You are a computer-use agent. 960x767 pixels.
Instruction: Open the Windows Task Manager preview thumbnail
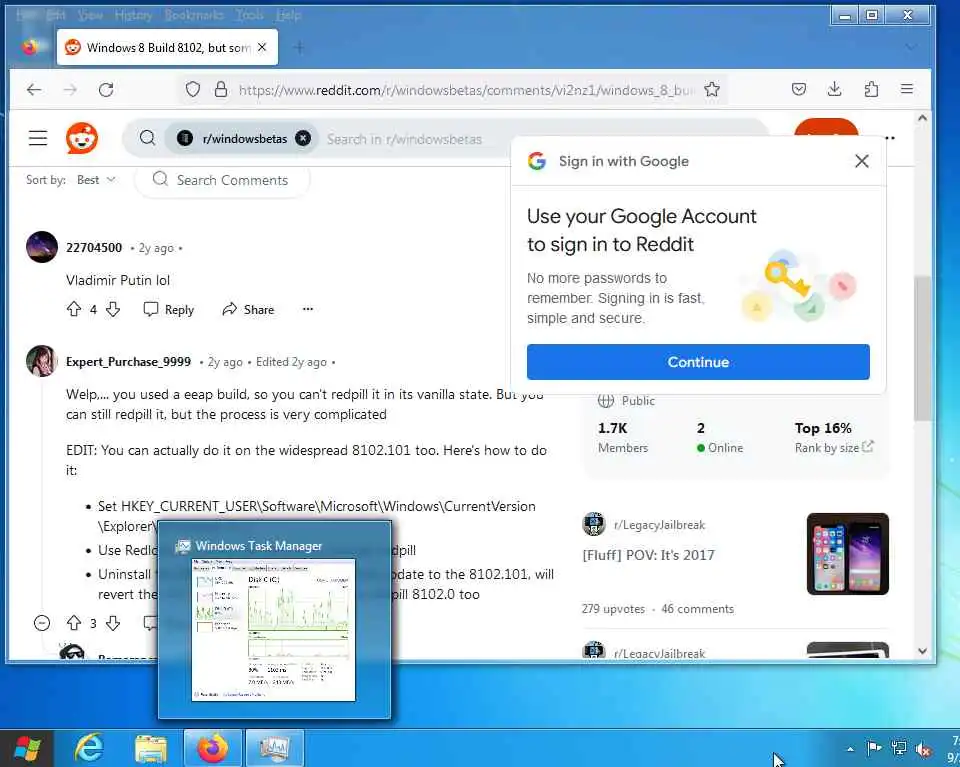[x=273, y=630]
